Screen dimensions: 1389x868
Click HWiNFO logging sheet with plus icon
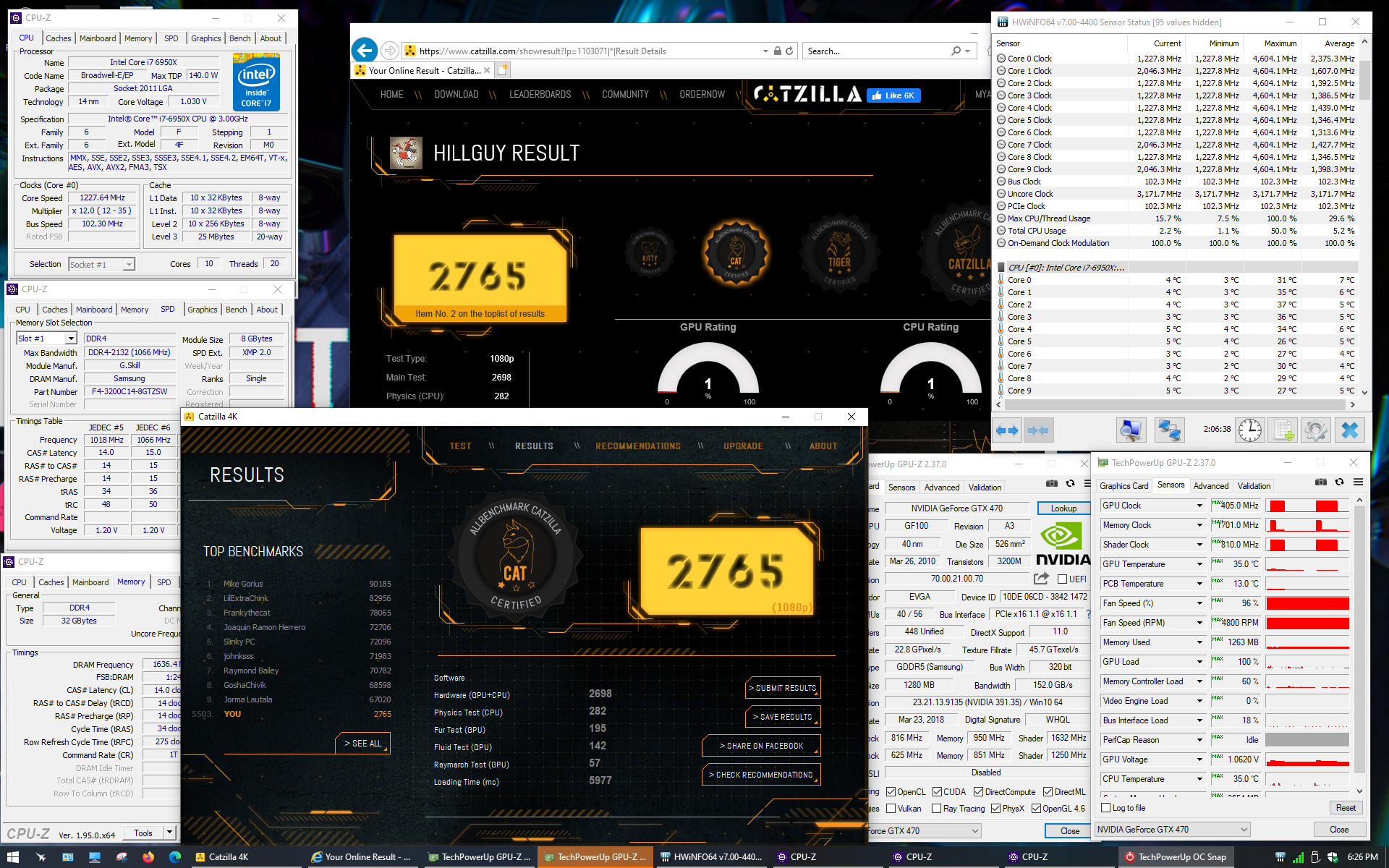[1283, 430]
